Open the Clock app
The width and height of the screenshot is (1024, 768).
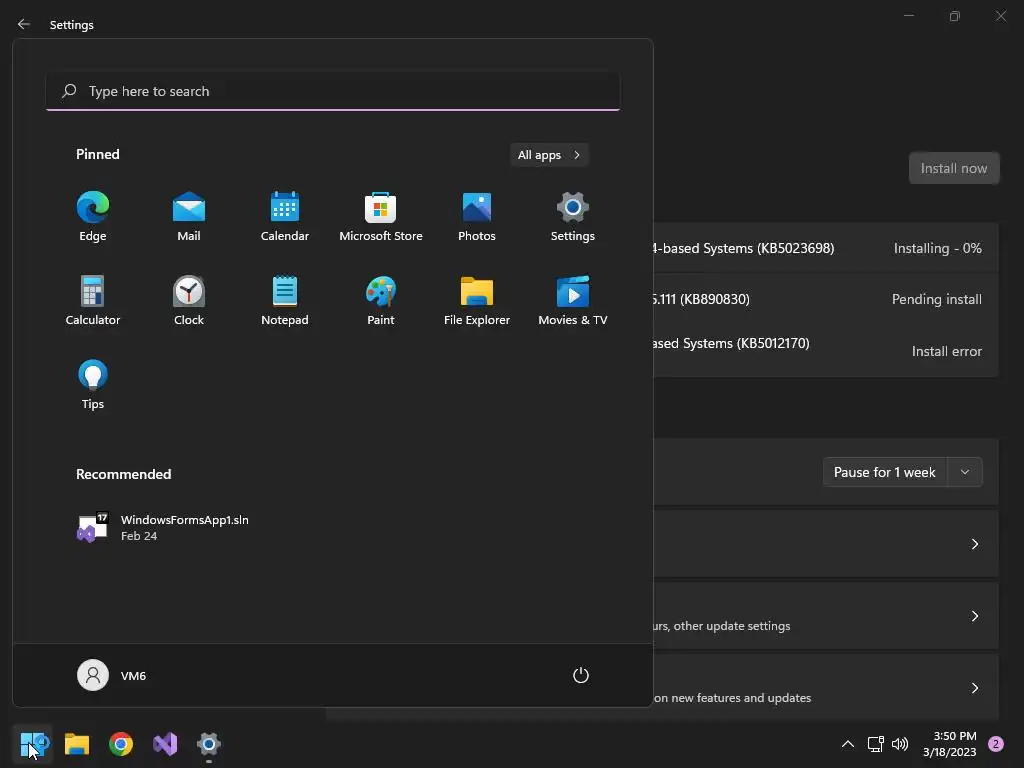[189, 301]
